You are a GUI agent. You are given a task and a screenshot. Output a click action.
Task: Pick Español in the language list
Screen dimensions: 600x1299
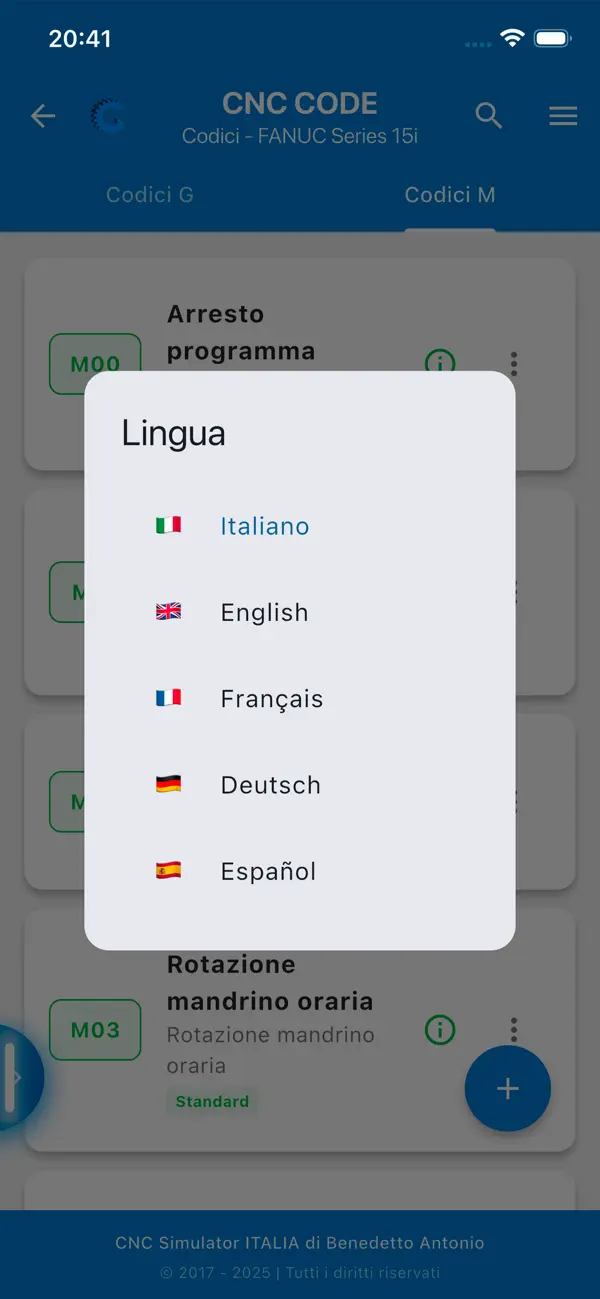[x=267, y=871]
